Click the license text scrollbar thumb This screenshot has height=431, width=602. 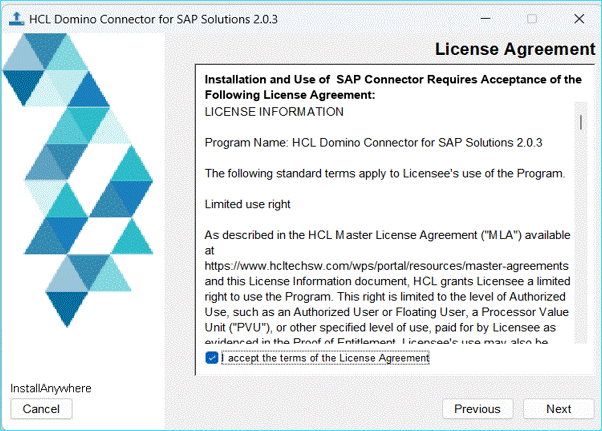tap(581, 122)
